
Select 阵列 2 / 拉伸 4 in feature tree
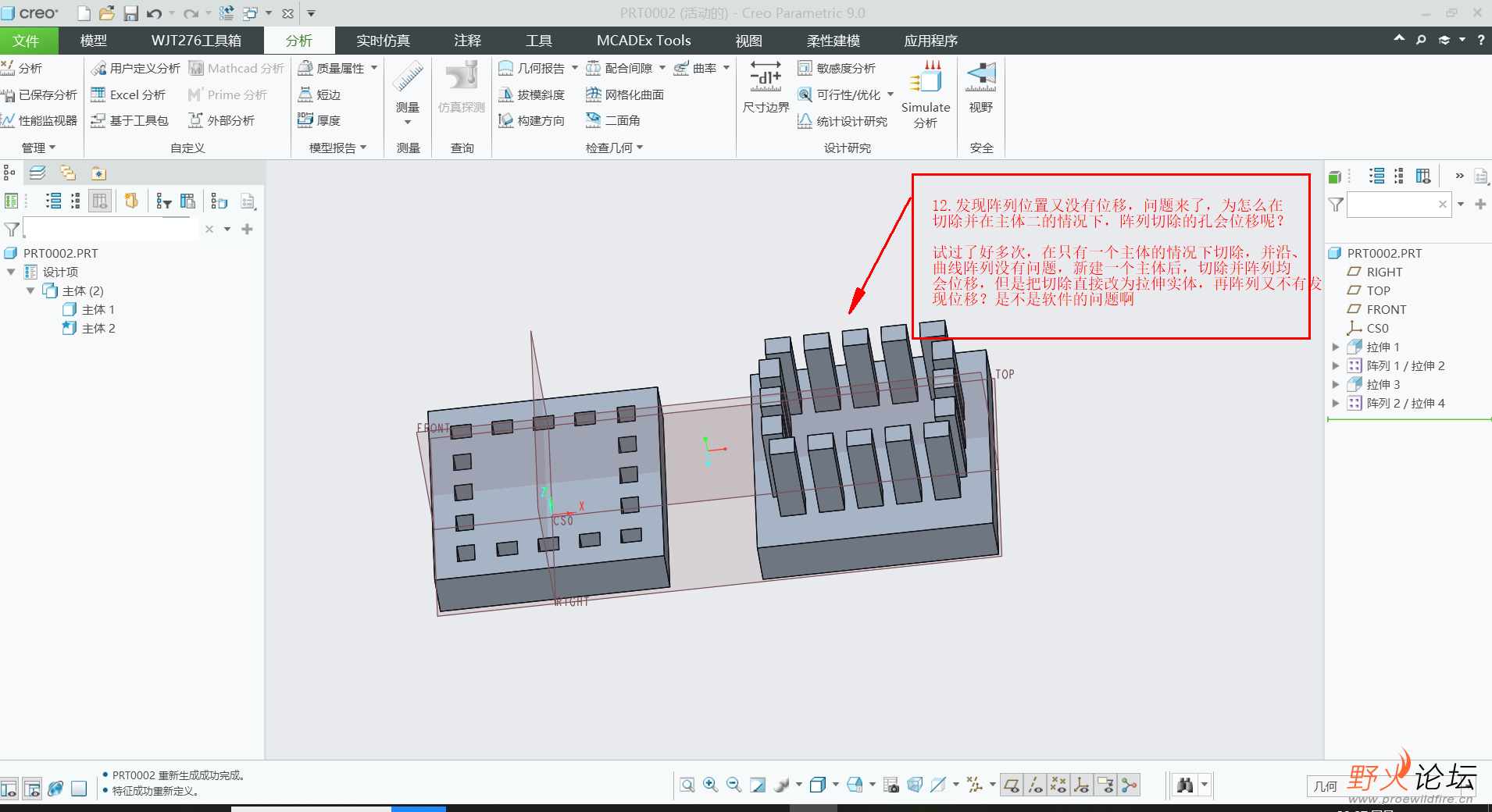[x=1405, y=403]
